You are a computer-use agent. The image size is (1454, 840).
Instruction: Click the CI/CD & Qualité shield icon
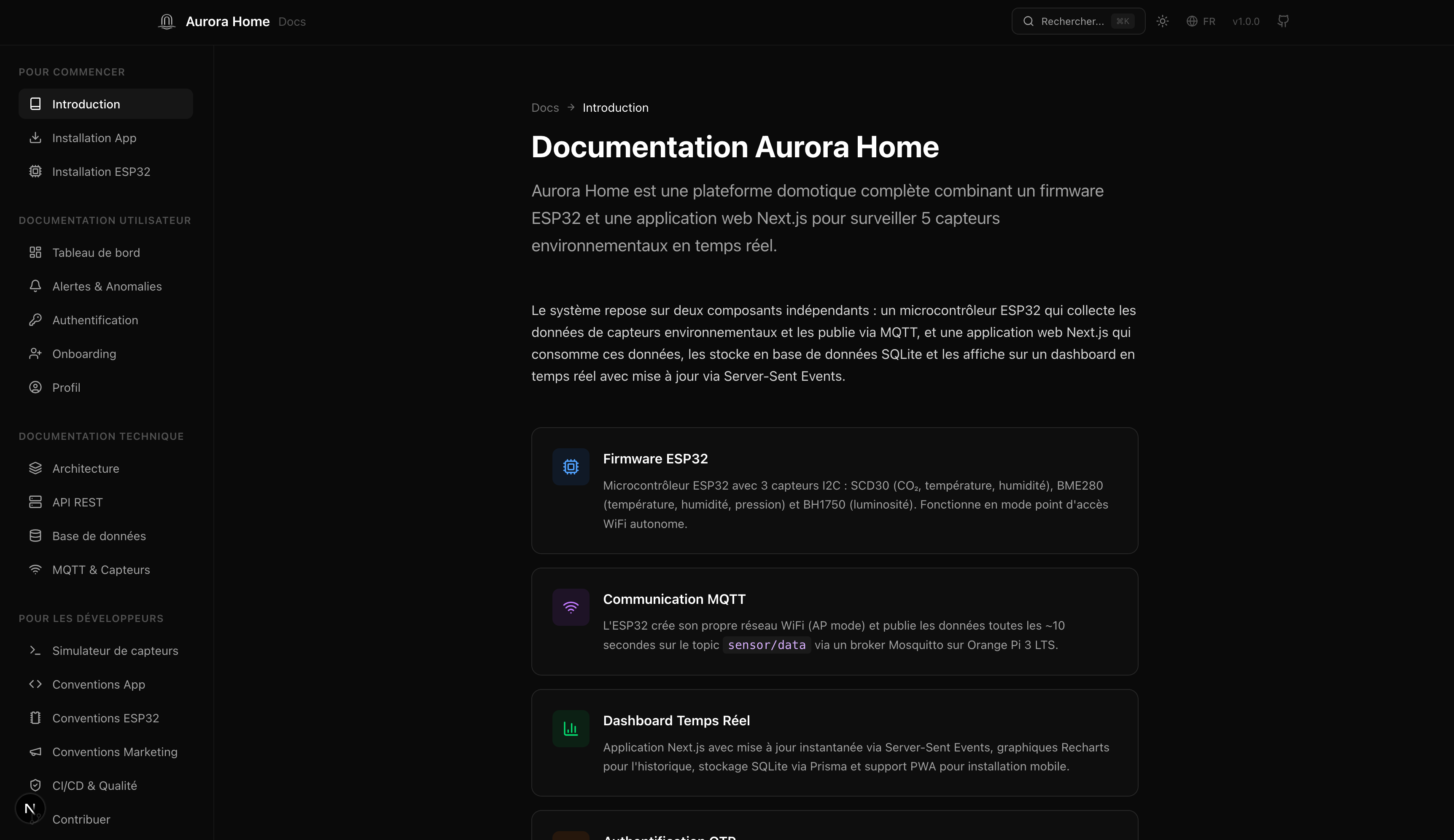coord(35,785)
